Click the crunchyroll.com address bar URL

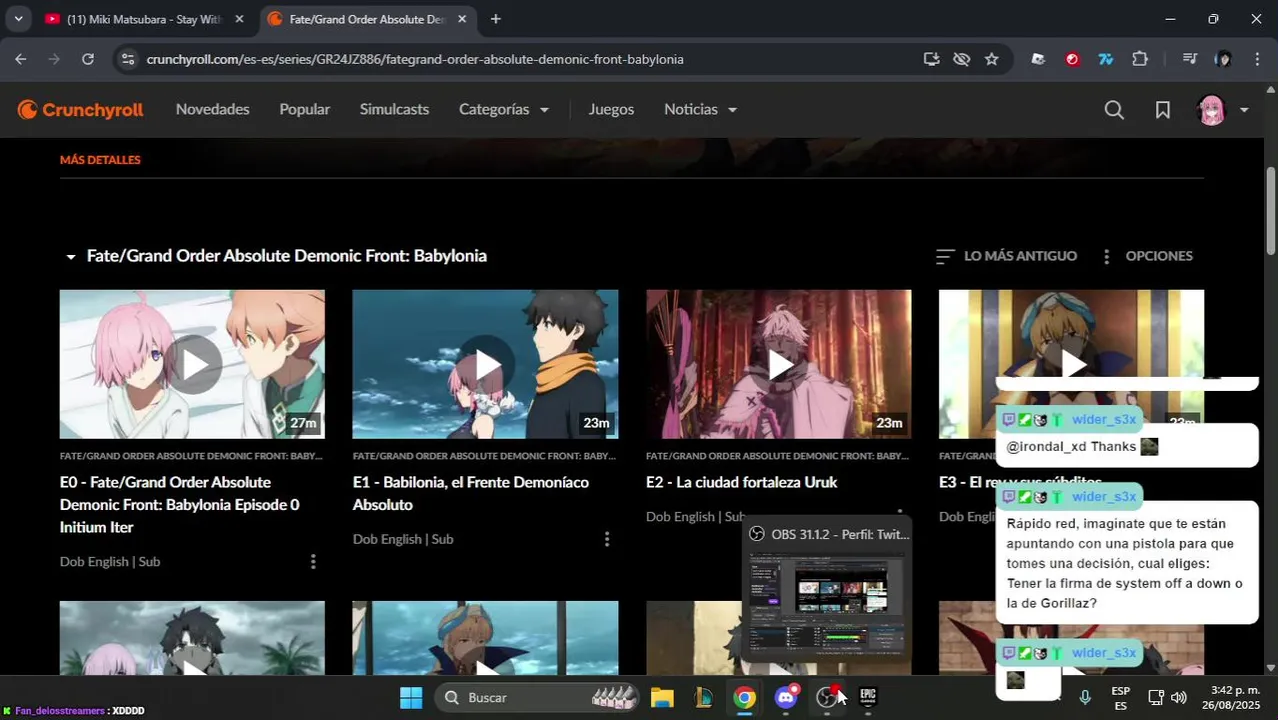click(415, 59)
